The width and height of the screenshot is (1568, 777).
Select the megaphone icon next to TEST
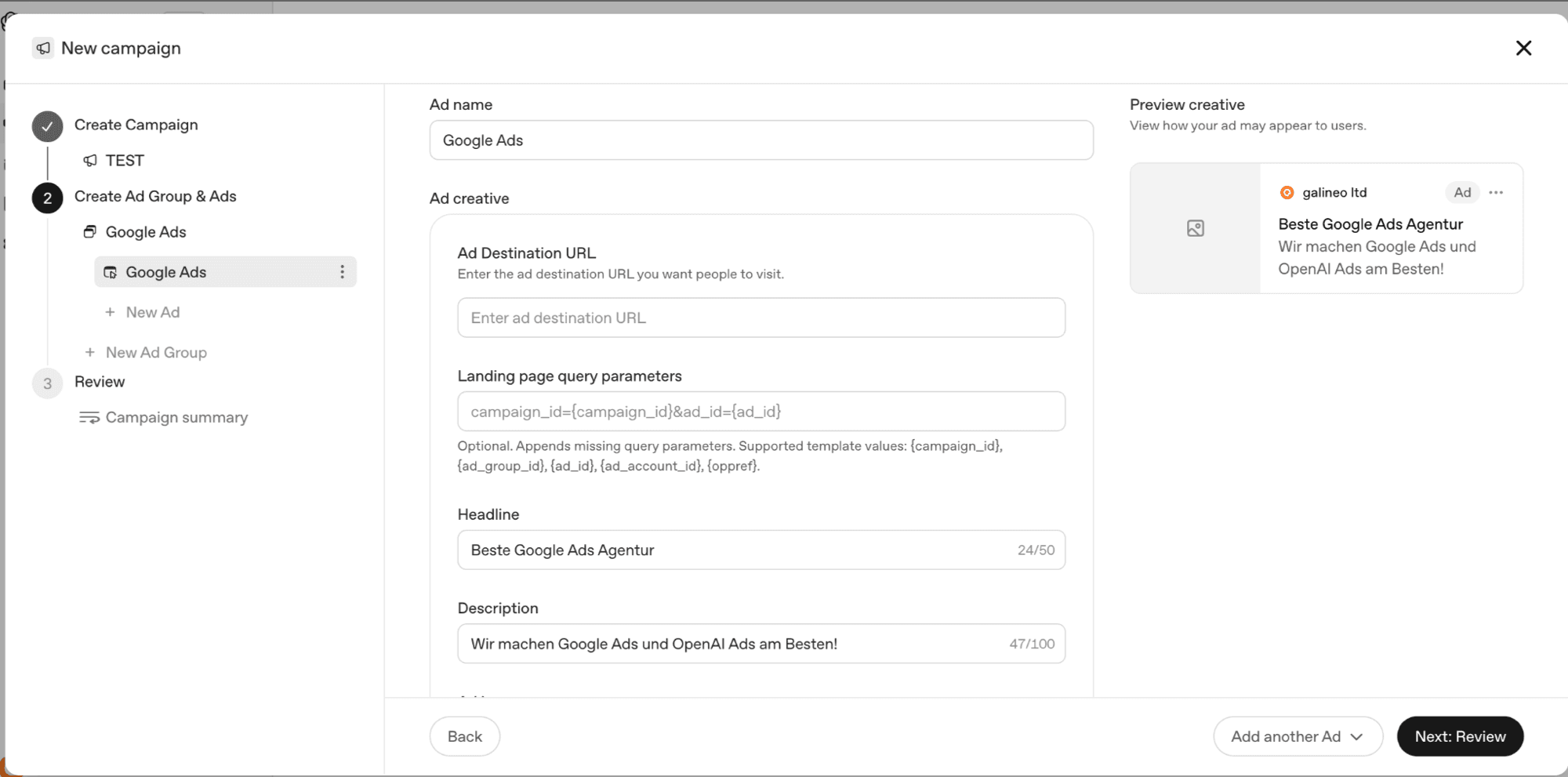(x=90, y=160)
